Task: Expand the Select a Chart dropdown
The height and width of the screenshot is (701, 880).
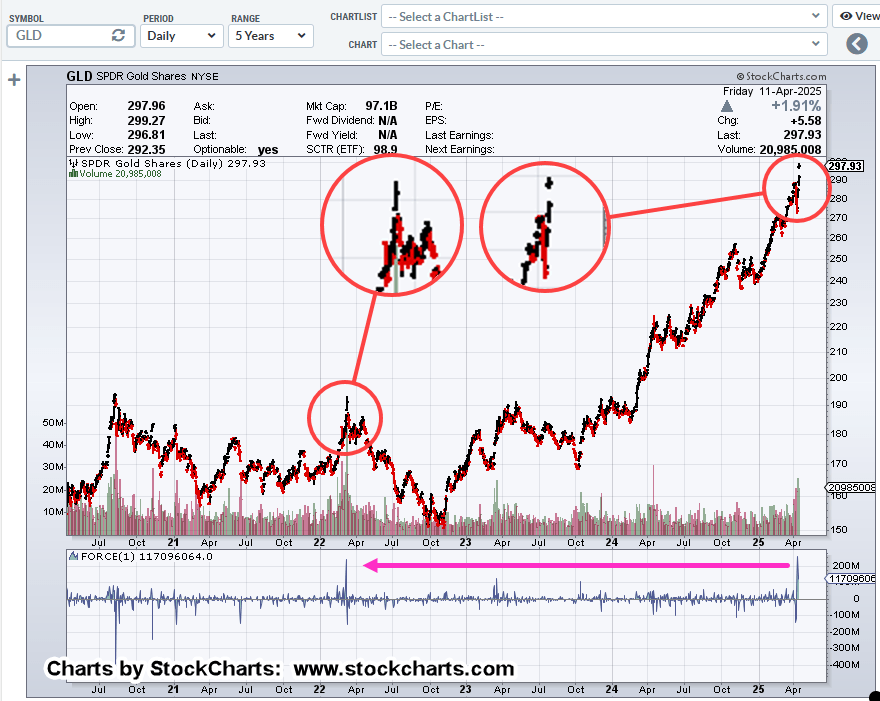Action: (x=606, y=44)
